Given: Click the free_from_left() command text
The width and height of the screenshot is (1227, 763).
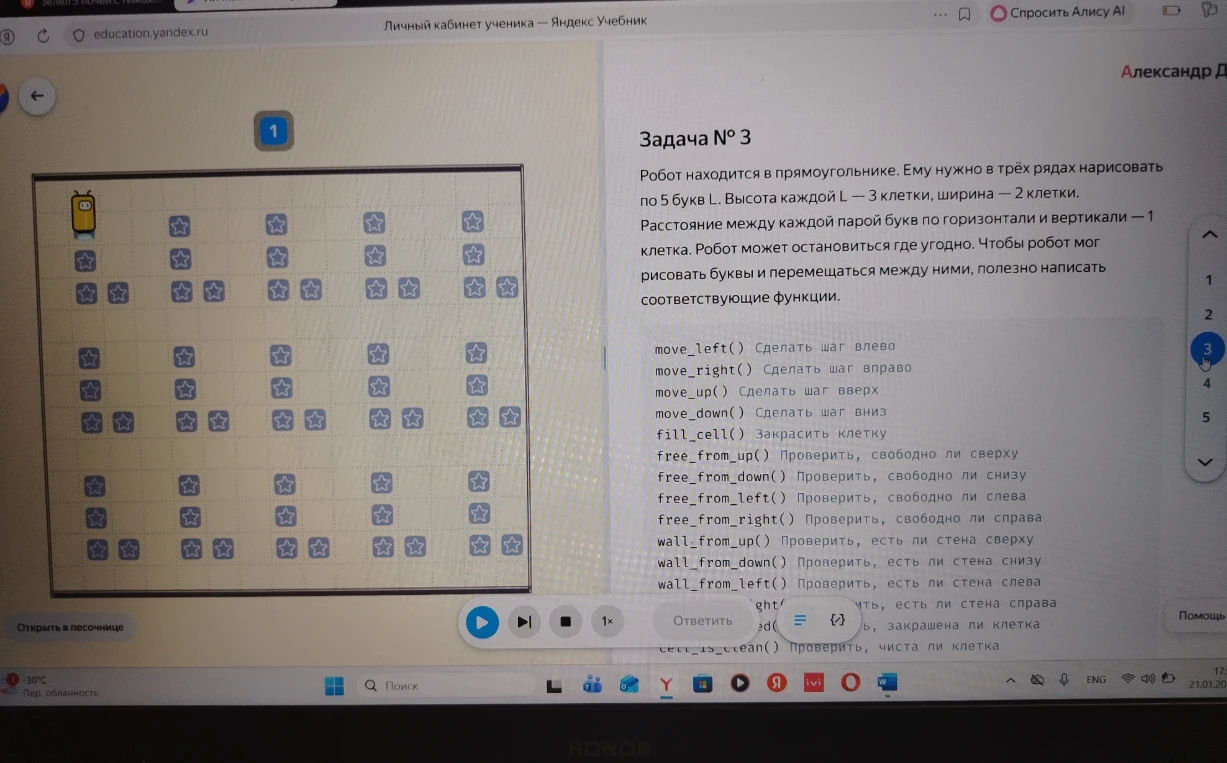Looking at the screenshot, I should 722,498.
